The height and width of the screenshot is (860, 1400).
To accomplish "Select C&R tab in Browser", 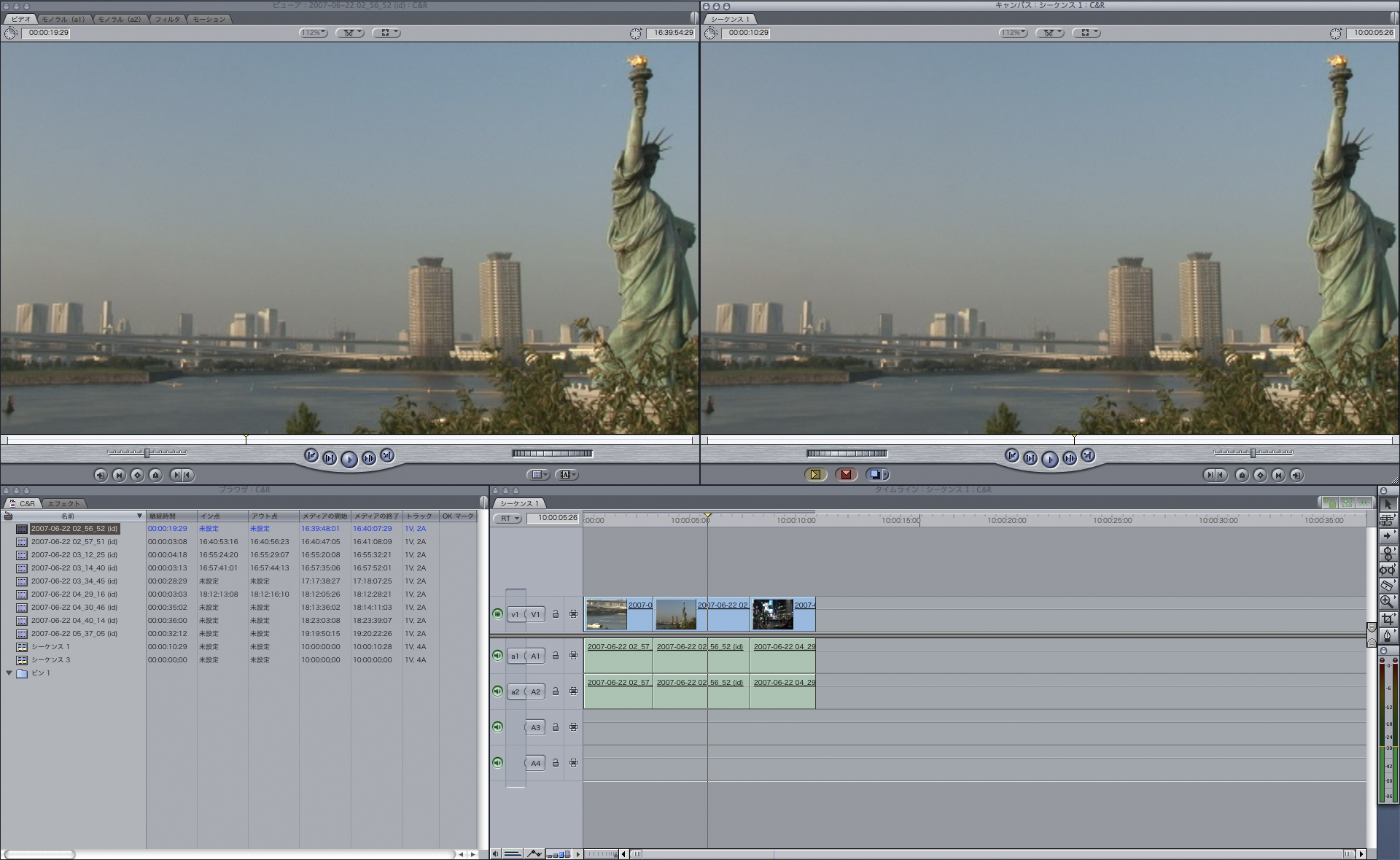I will click(x=23, y=503).
